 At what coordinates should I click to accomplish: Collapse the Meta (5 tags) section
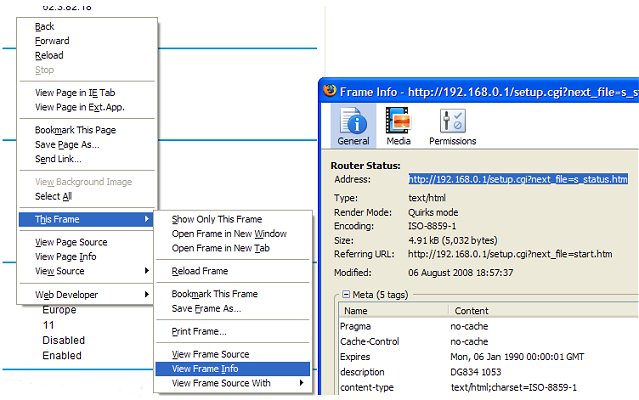(346, 294)
